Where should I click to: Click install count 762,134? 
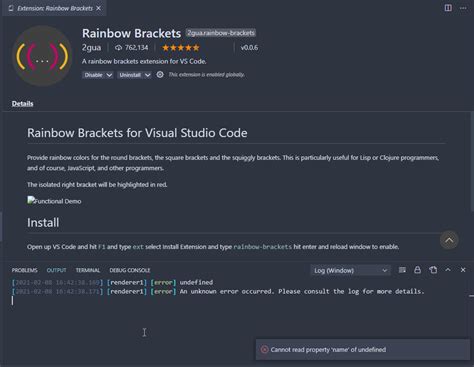[x=131, y=48]
